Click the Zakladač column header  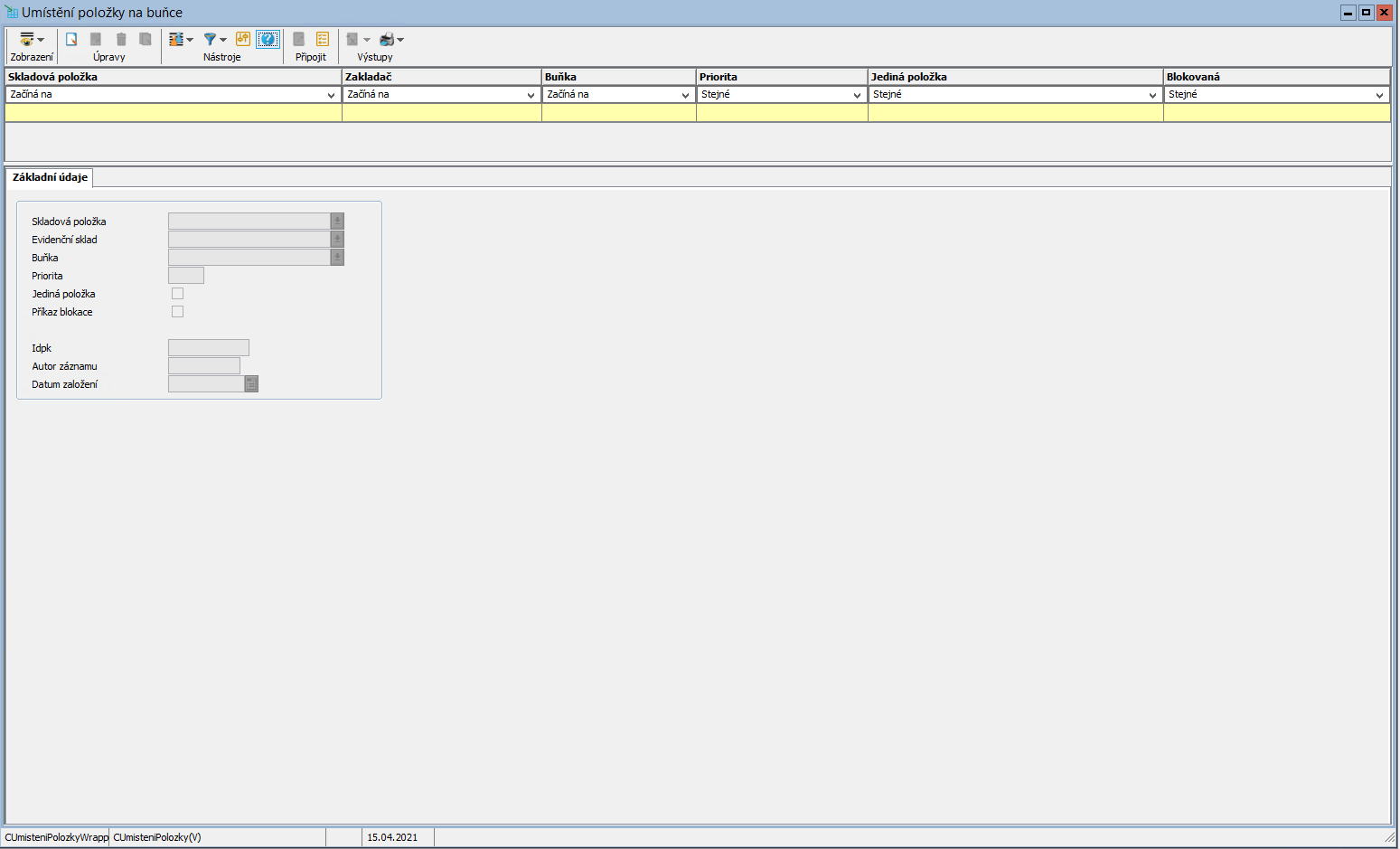coord(441,77)
